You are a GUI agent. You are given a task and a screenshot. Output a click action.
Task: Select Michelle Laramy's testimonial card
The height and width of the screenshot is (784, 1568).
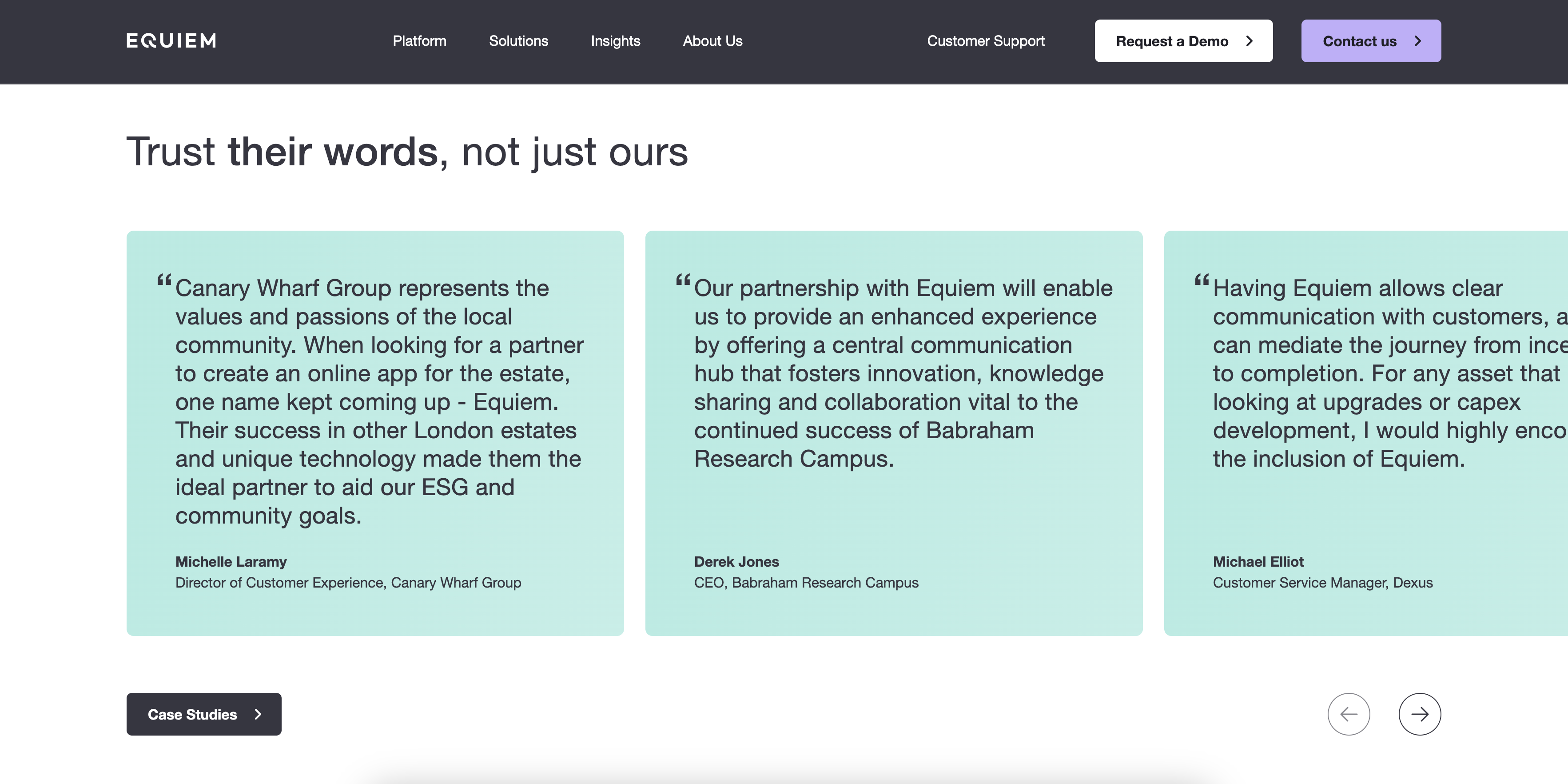[x=375, y=432]
